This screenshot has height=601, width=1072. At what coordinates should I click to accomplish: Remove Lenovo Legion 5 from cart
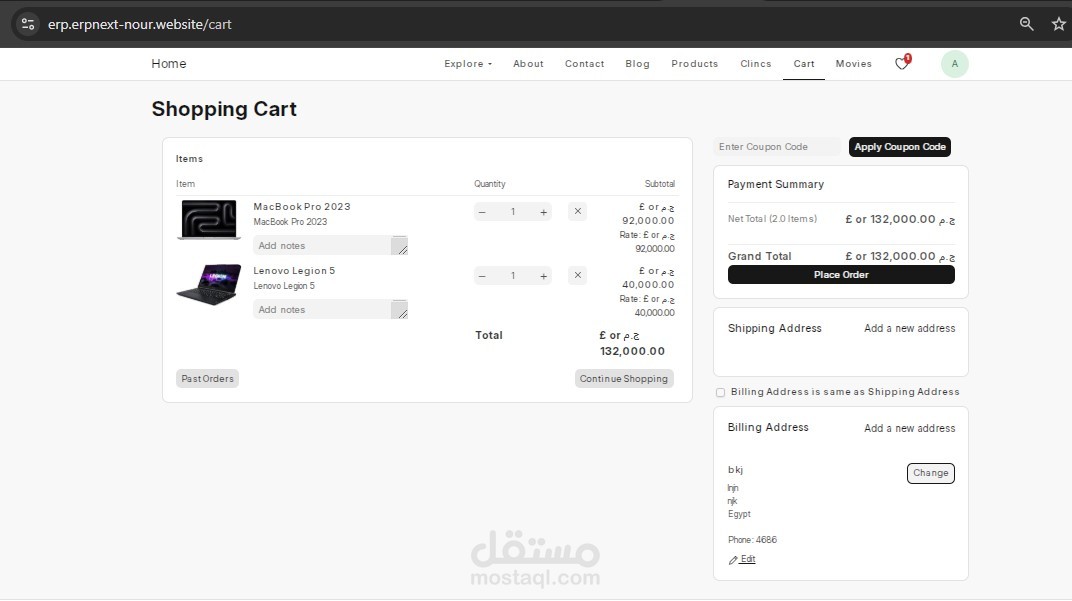(x=578, y=276)
